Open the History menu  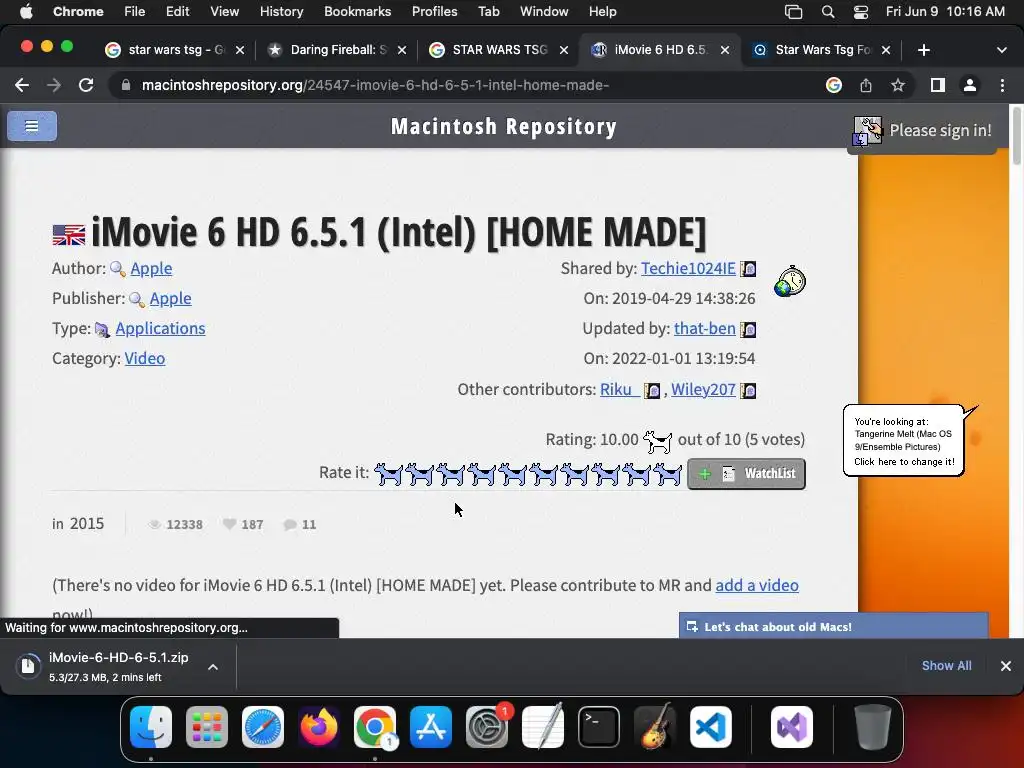[281, 12]
